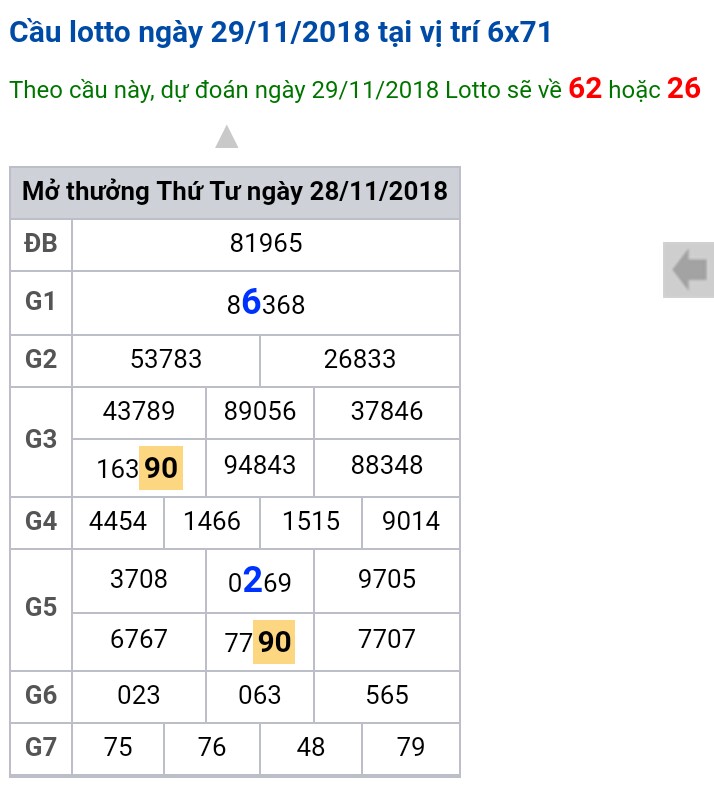Select the ĐB prize number 81965
This screenshot has height=790, width=714.
(x=266, y=243)
